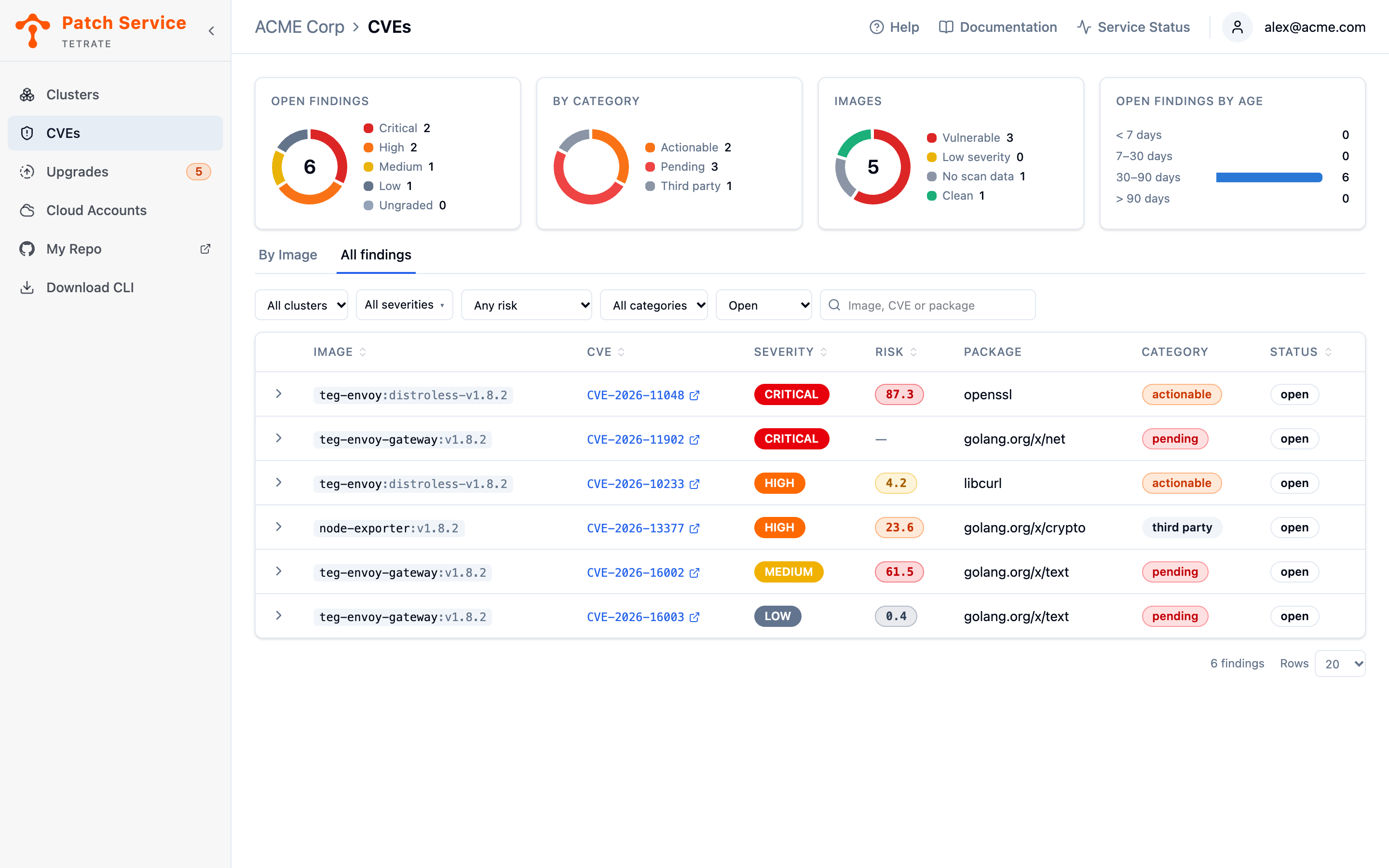Viewport: 1389px width, 868px height.
Task: Click the 30–90 days age bar
Action: pos(1268,177)
